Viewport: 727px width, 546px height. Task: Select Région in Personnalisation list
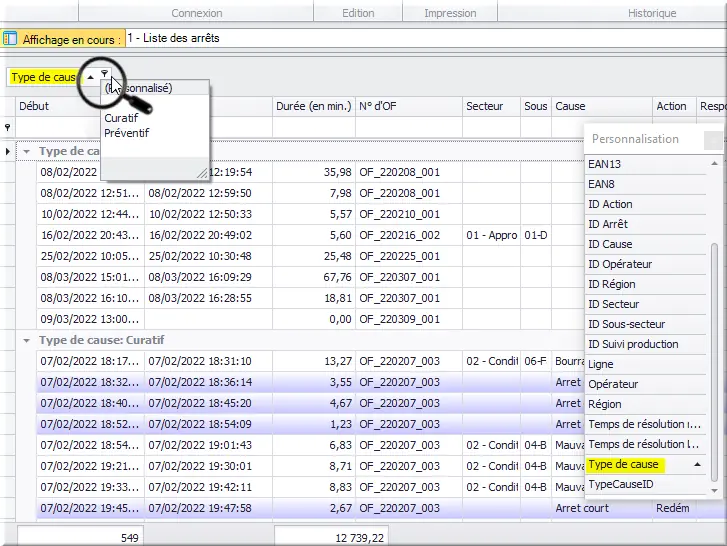click(x=645, y=404)
